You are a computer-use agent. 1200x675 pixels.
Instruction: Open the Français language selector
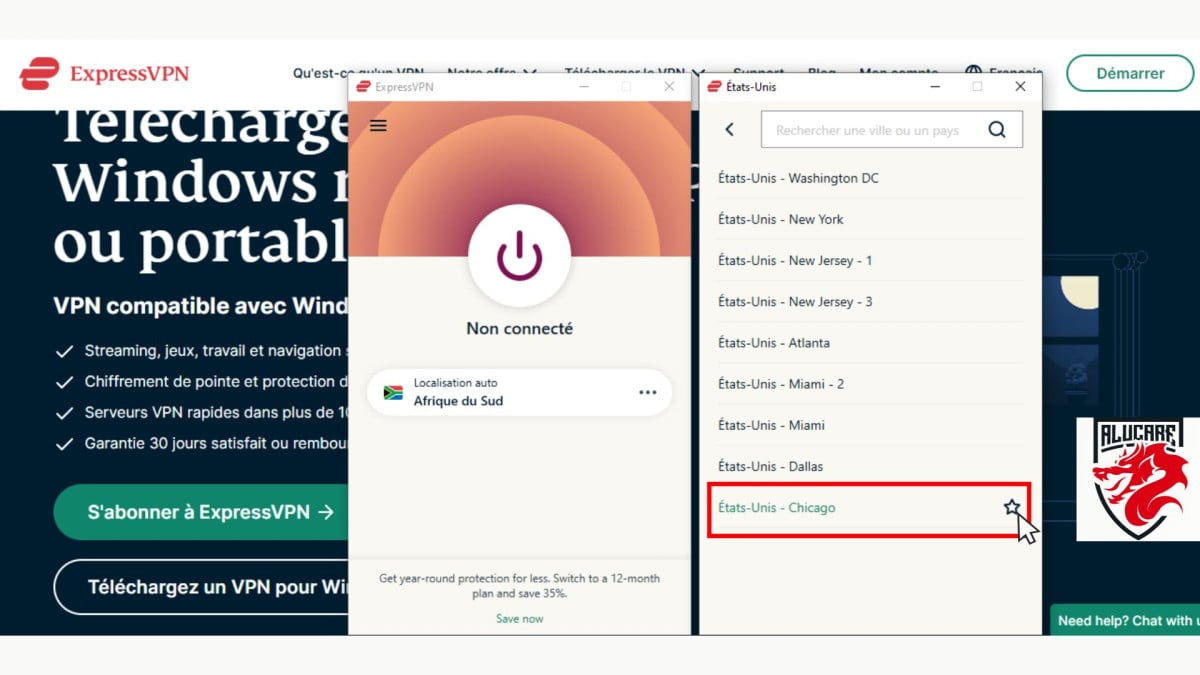click(x=1012, y=73)
